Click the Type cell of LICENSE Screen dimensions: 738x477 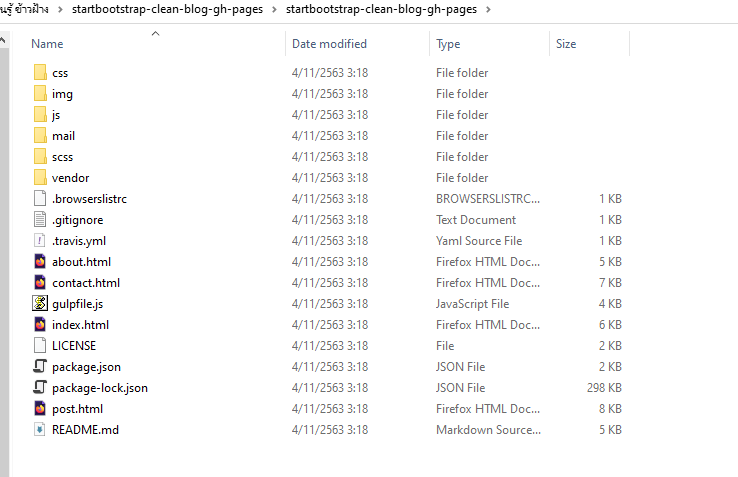point(445,346)
